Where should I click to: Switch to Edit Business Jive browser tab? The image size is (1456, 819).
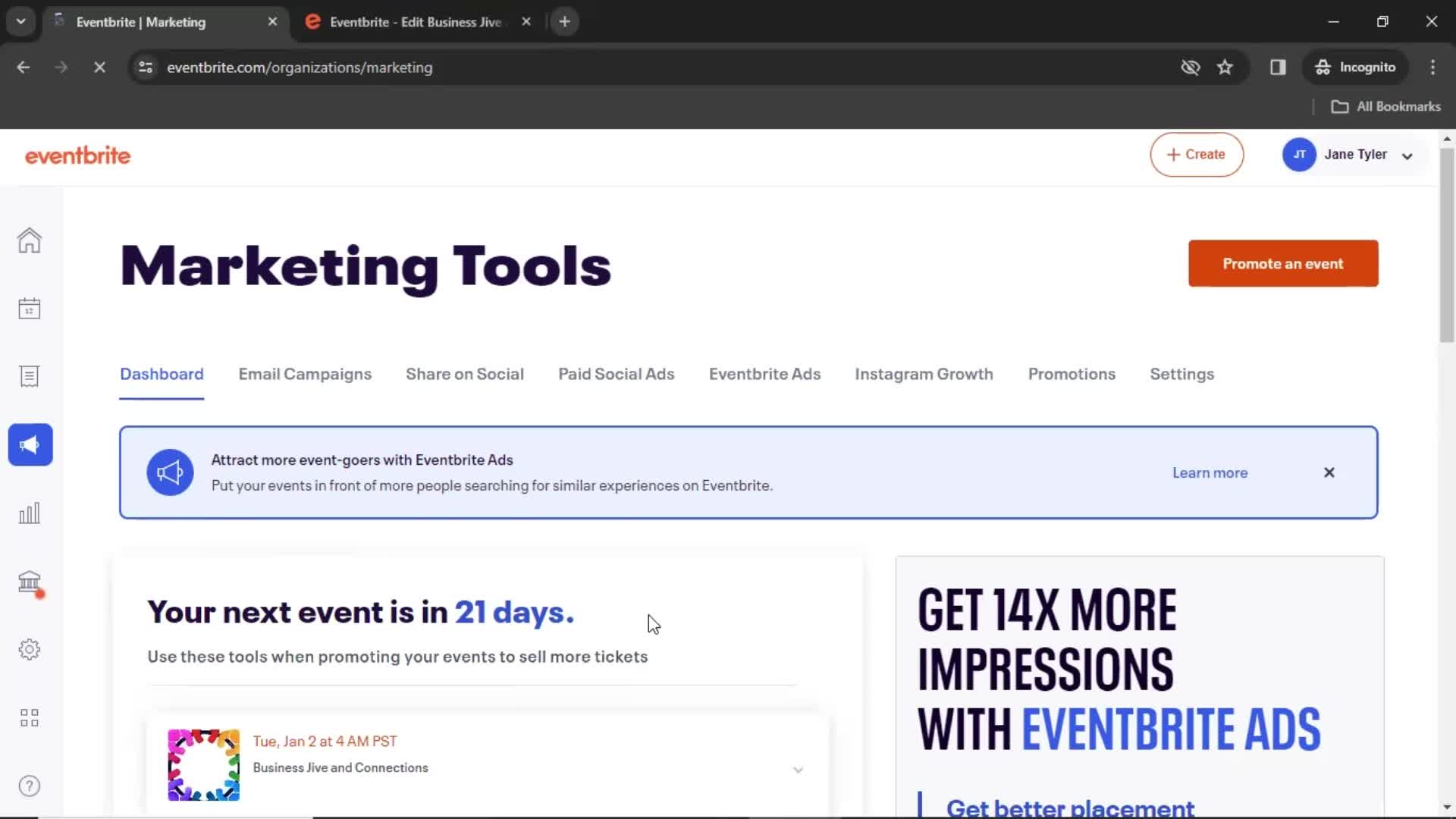click(x=416, y=22)
